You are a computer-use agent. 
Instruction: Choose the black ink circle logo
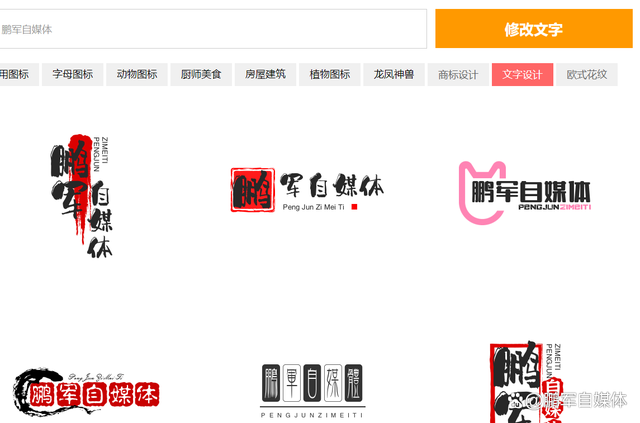pos(85,390)
